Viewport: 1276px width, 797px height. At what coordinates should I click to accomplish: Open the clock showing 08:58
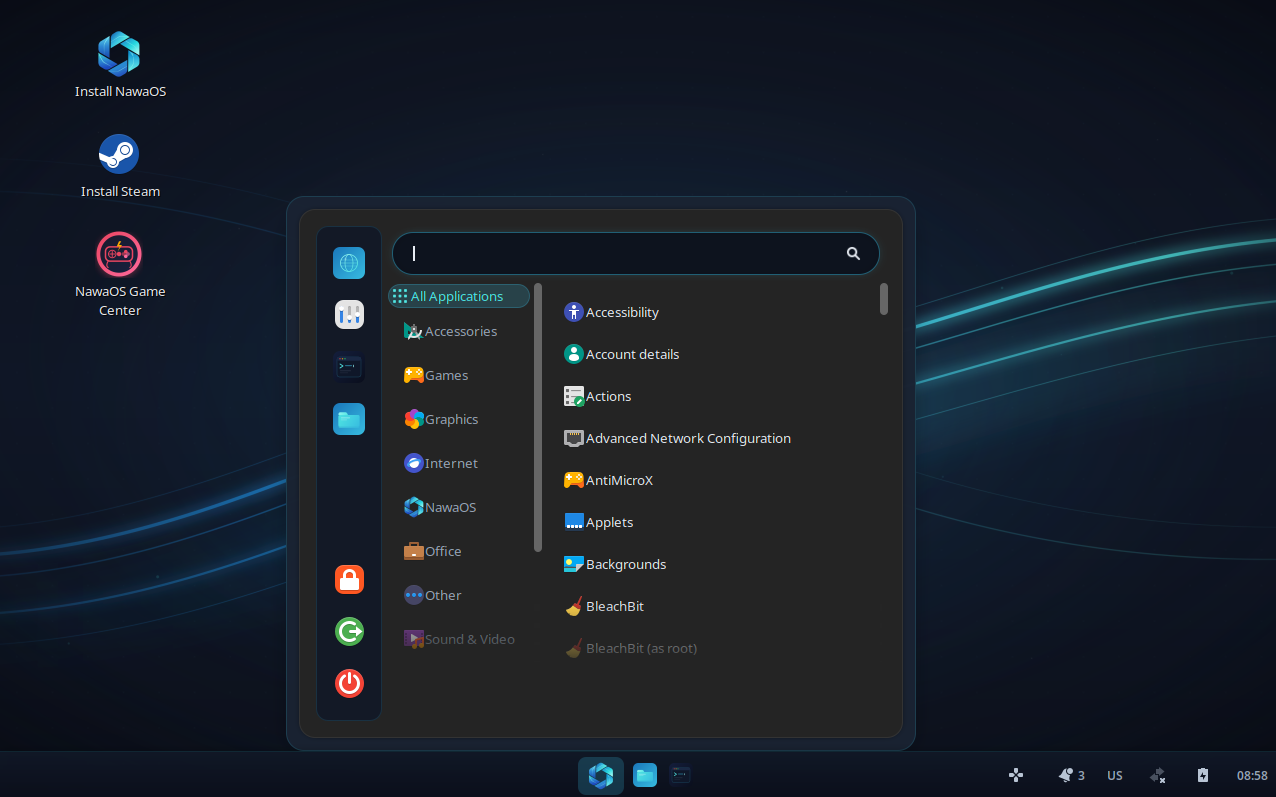(1252, 775)
